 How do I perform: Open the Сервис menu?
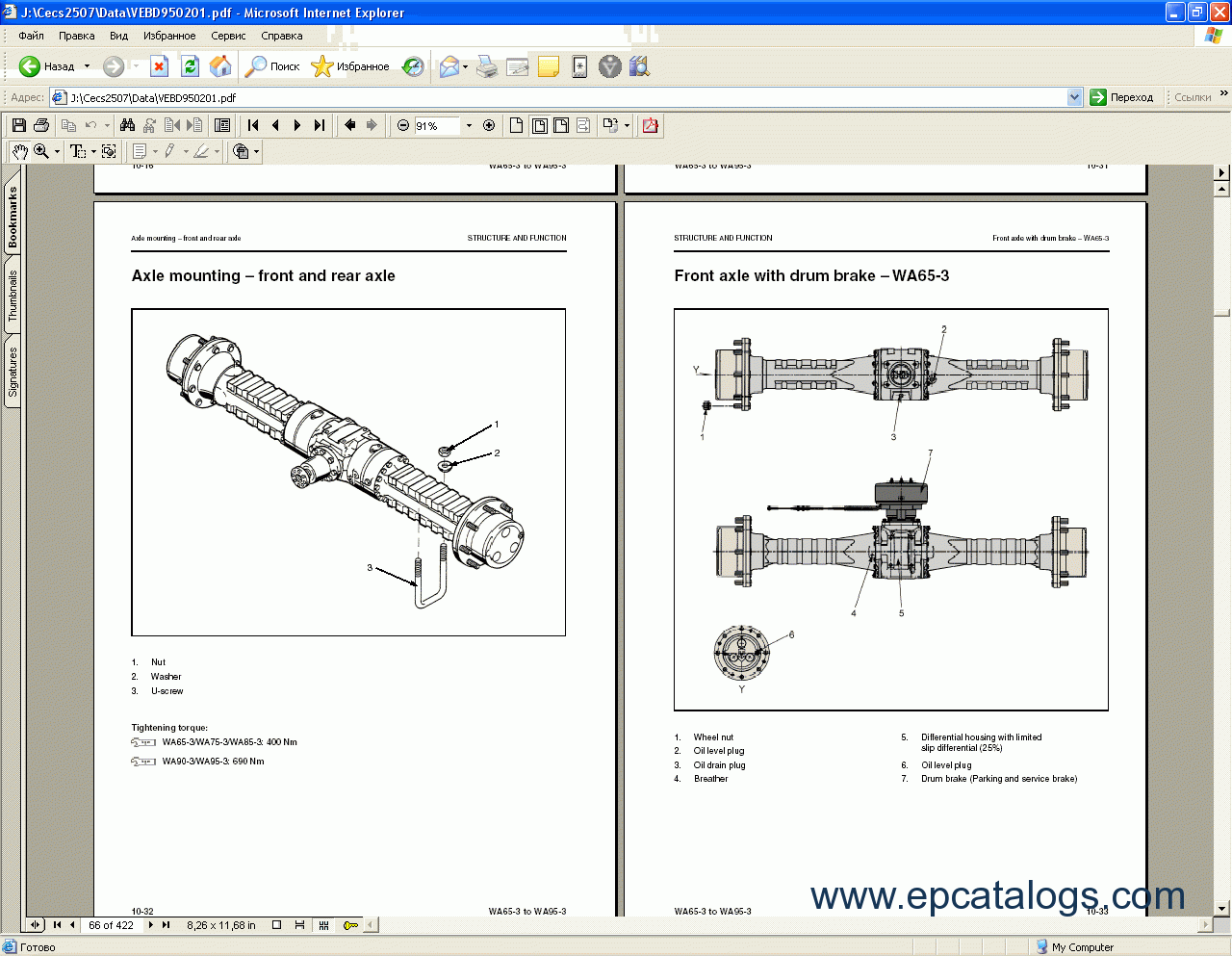[x=228, y=36]
